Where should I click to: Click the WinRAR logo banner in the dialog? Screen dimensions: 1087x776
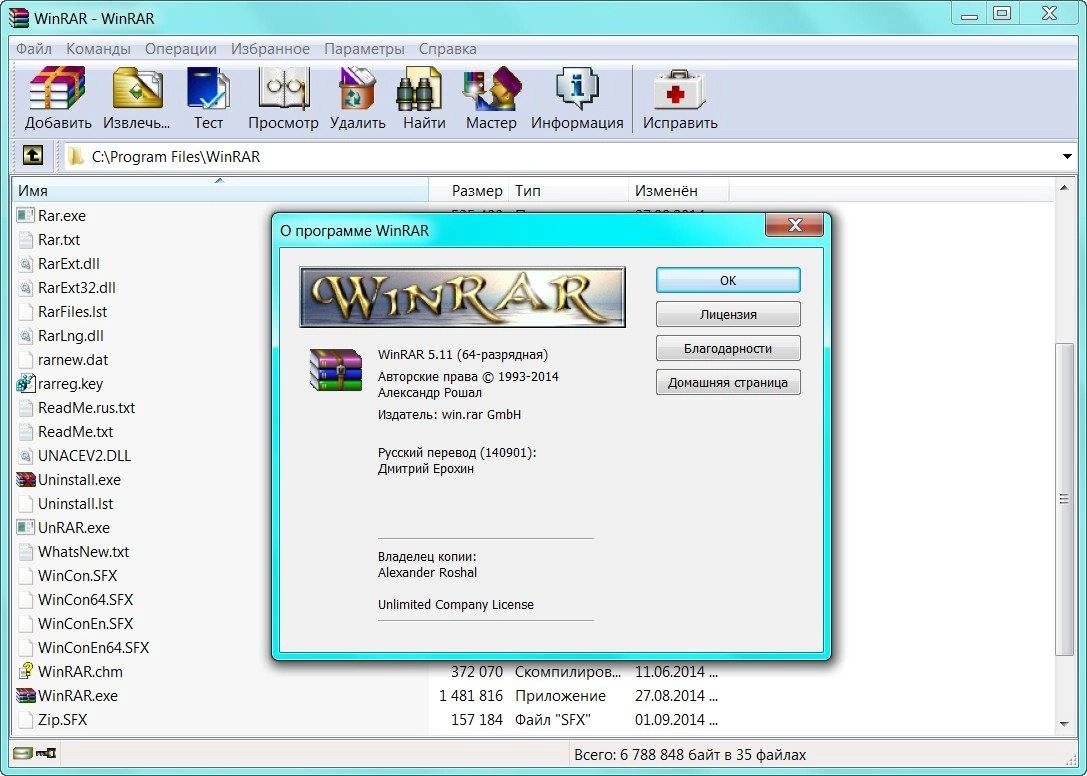(x=462, y=297)
